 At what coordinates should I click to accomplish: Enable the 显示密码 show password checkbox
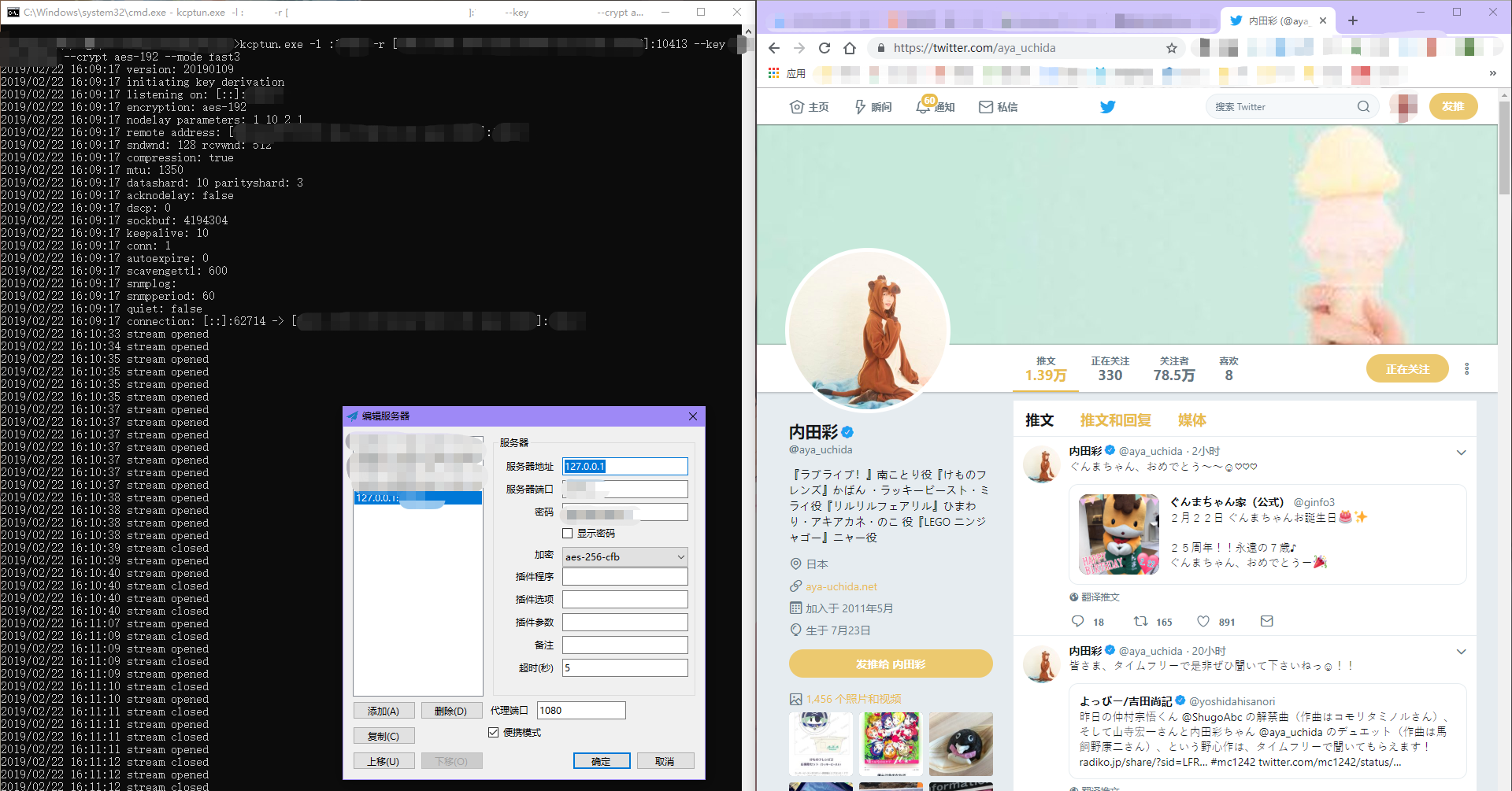[x=568, y=534]
